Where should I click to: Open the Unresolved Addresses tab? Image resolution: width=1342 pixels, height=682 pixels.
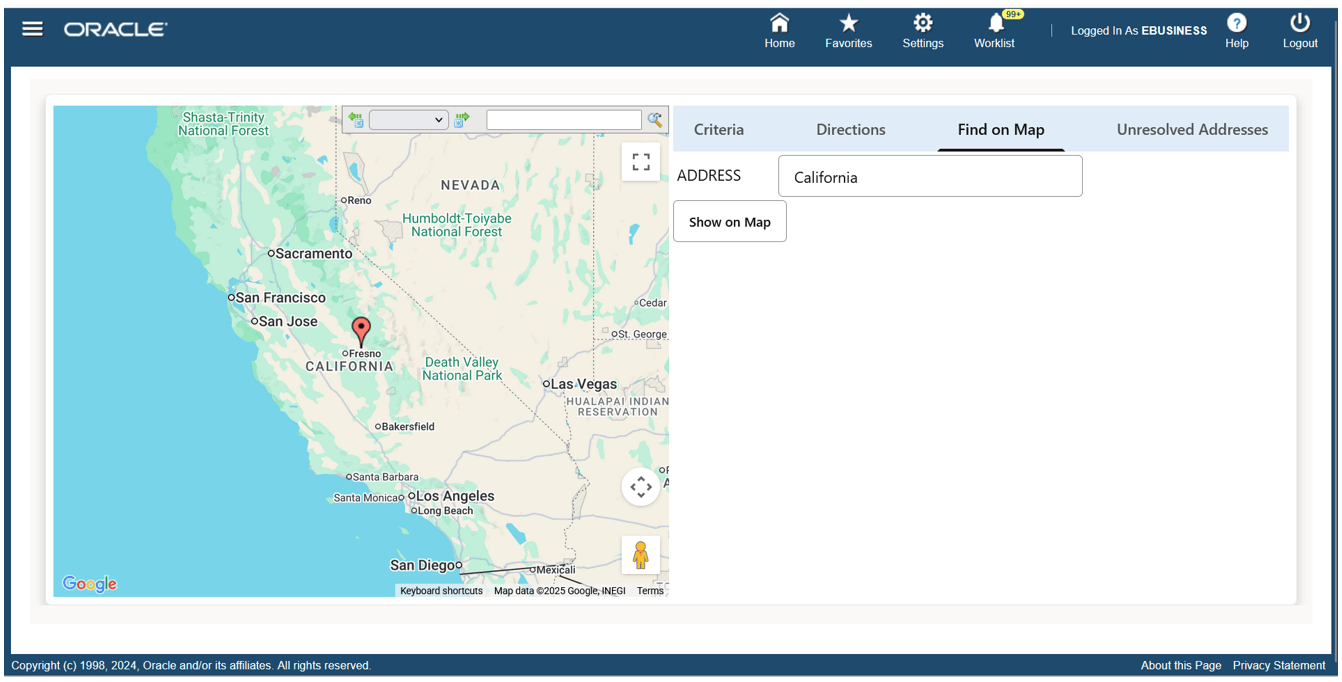[x=1192, y=129]
